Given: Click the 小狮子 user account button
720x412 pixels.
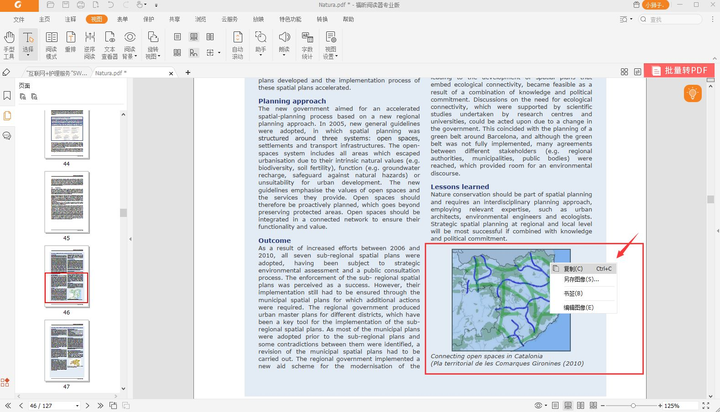Looking at the screenshot, I should [x=655, y=5].
